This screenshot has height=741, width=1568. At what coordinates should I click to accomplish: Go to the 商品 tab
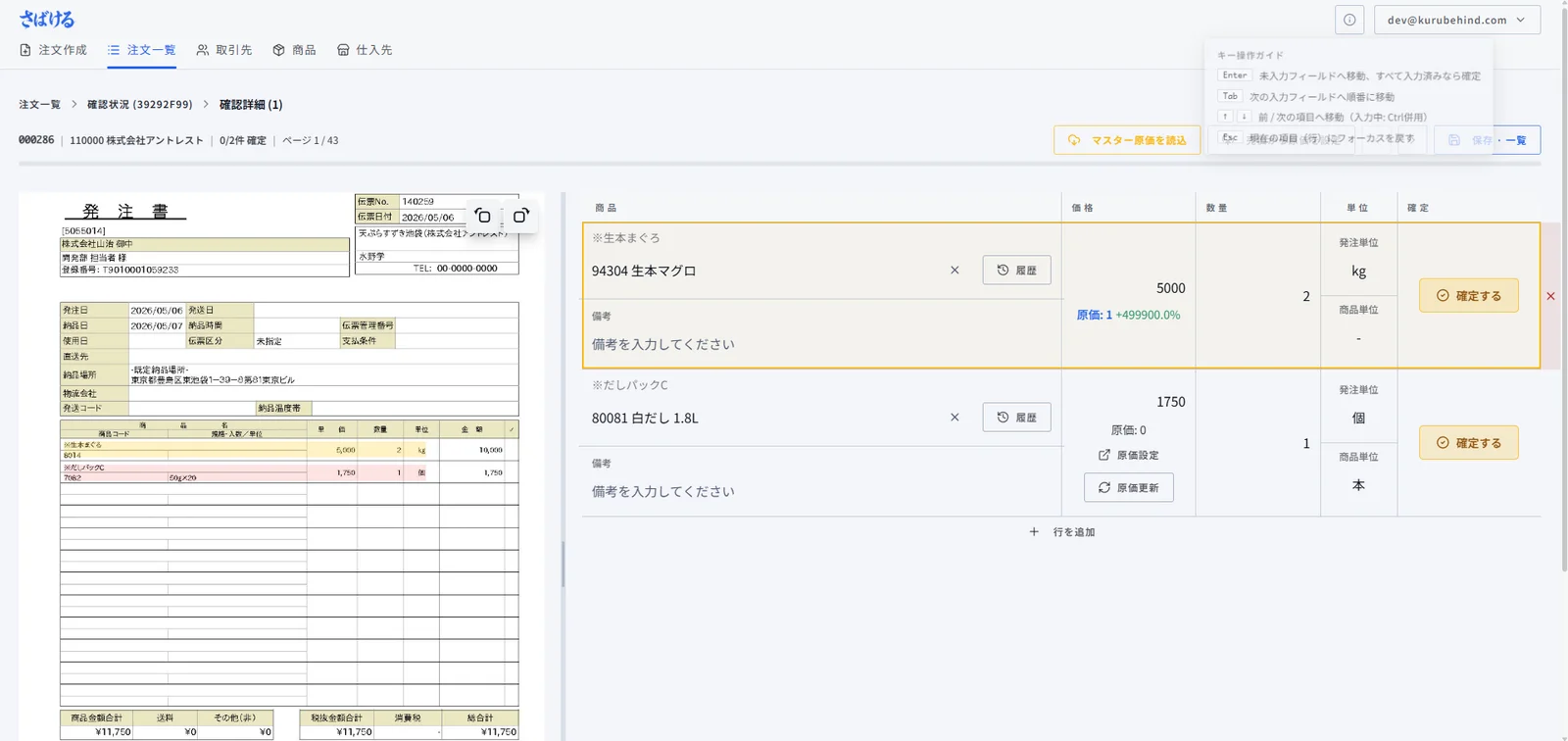(294, 50)
